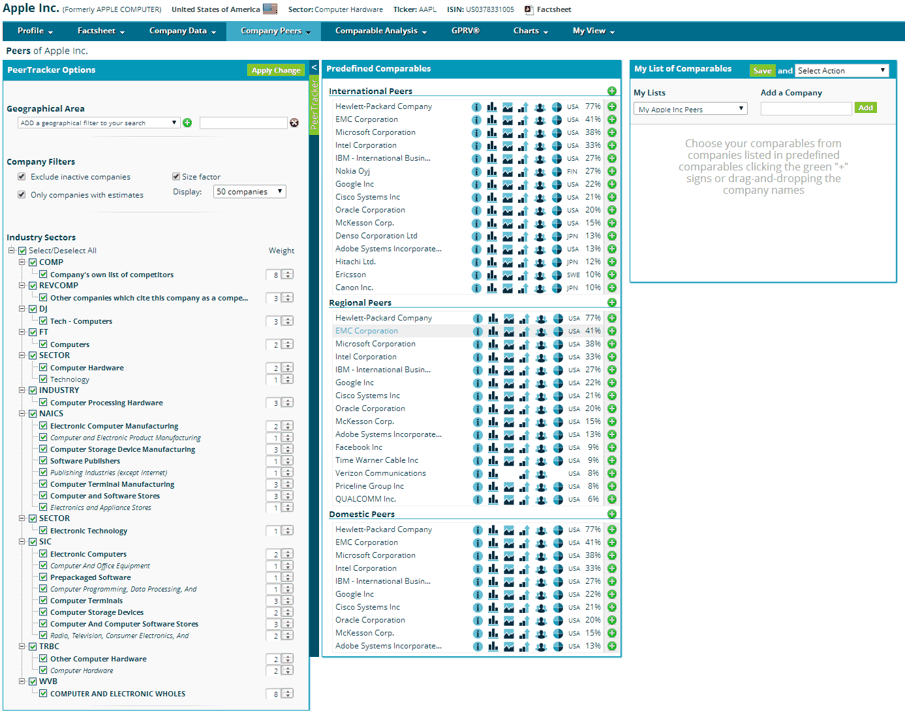Open the Select Action dropdown
Image resolution: width=907 pixels, height=721 pixels.
coord(842,71)
